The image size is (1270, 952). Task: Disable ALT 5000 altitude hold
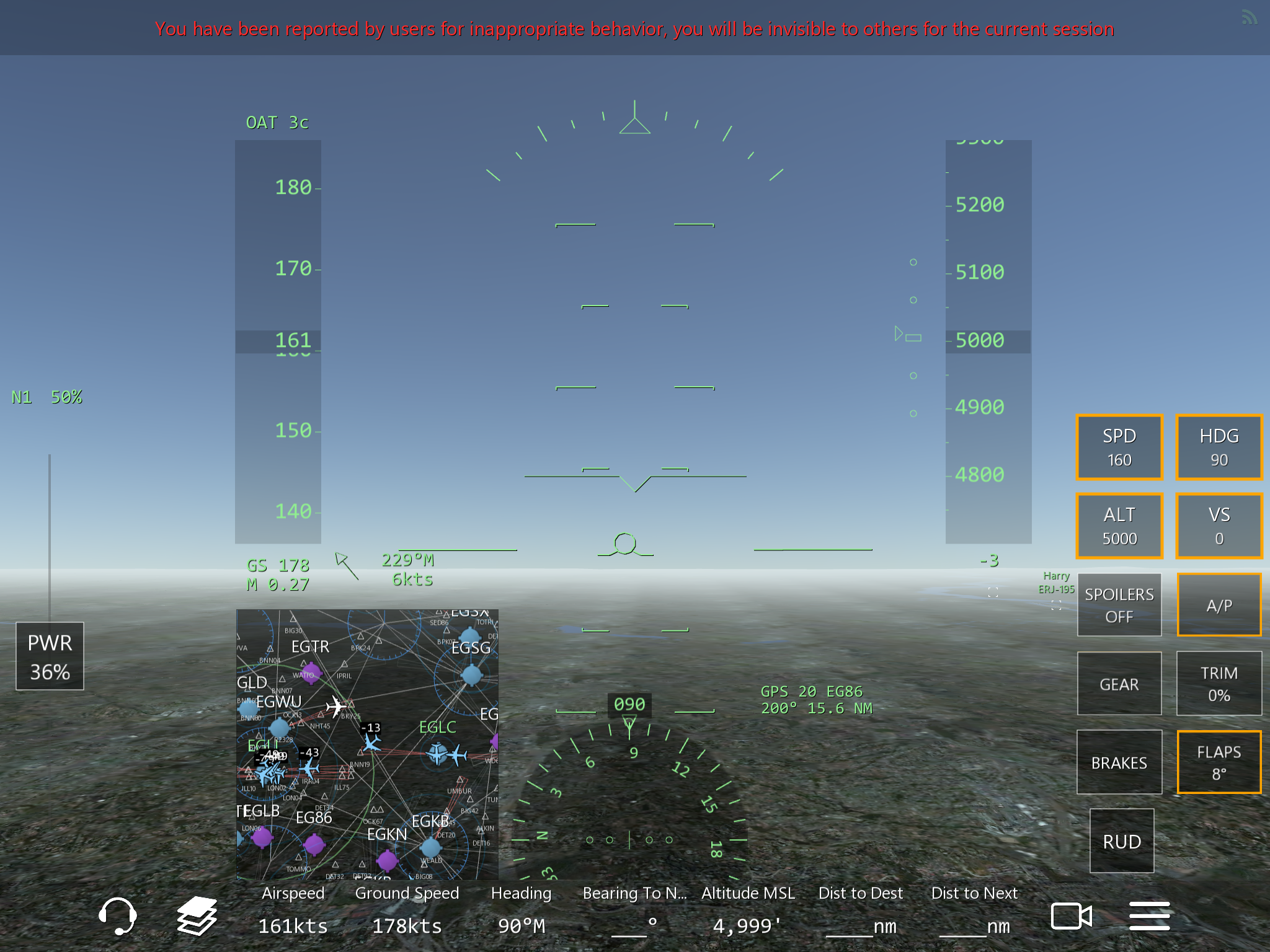pyautogui.click(x=1119, y=526)
